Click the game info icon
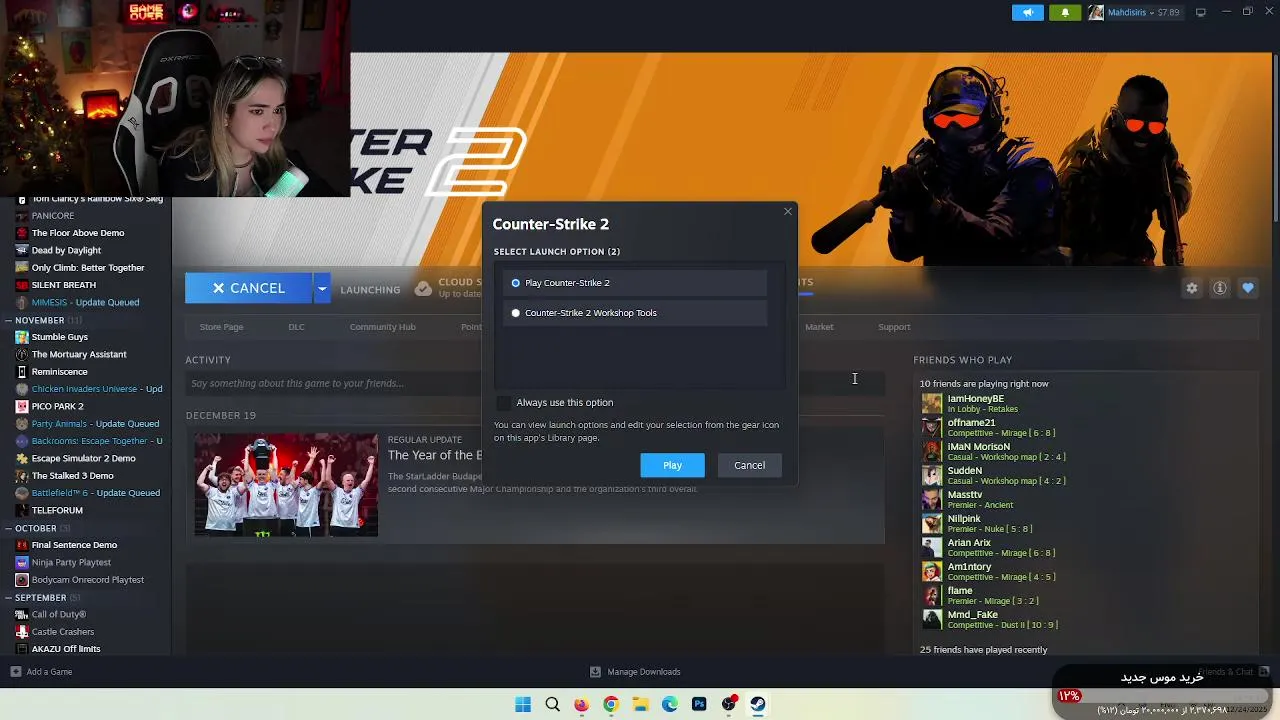This screenshot has width=1280, height=720. click(1220, 288)
